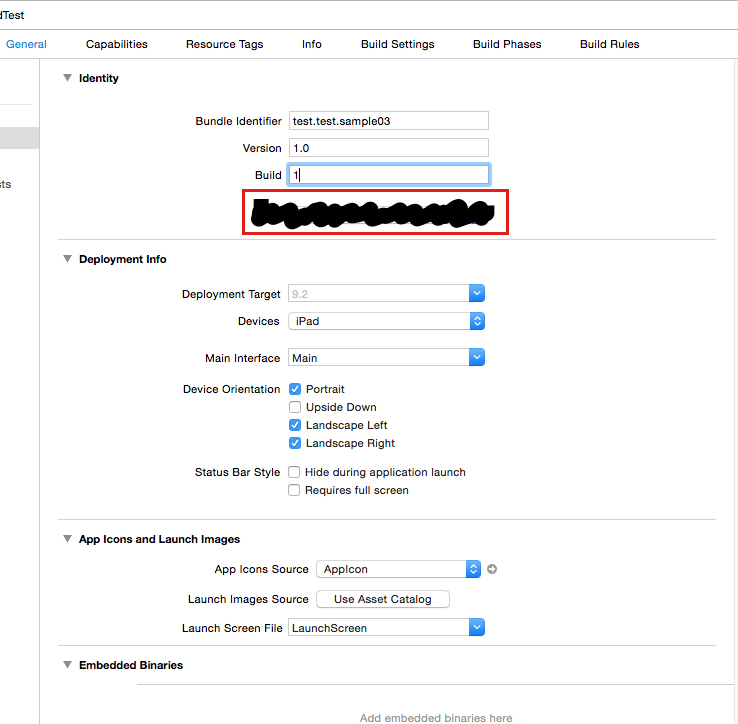Click the Bundle Identifier text field
This screenshot has height=724, width=738.
[388, 121]
